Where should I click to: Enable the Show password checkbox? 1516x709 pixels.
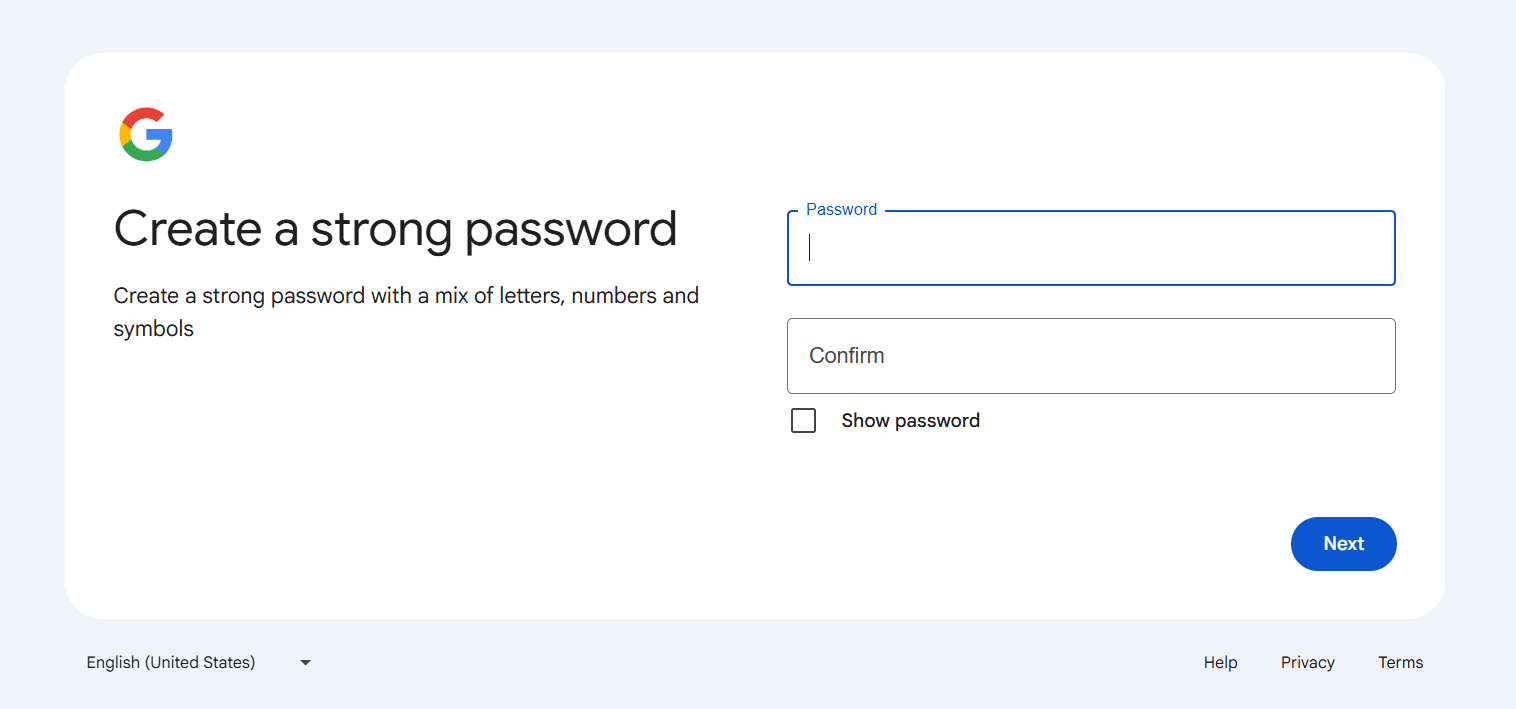tap(803, 421)
